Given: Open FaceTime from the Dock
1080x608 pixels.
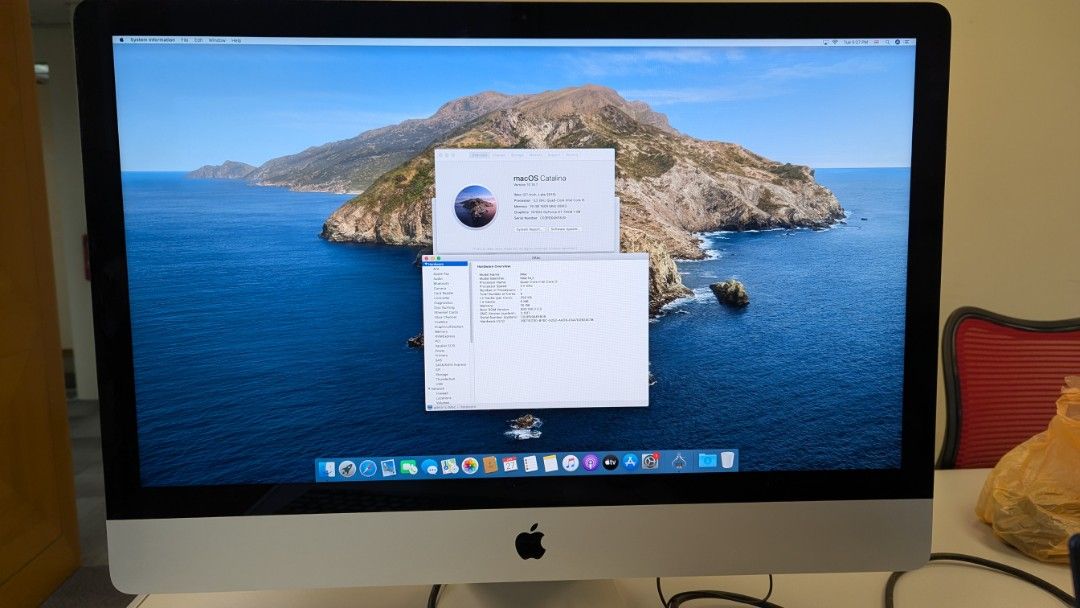Looking at the screenshot, I should pyautogui.click(x=408, y=467).
